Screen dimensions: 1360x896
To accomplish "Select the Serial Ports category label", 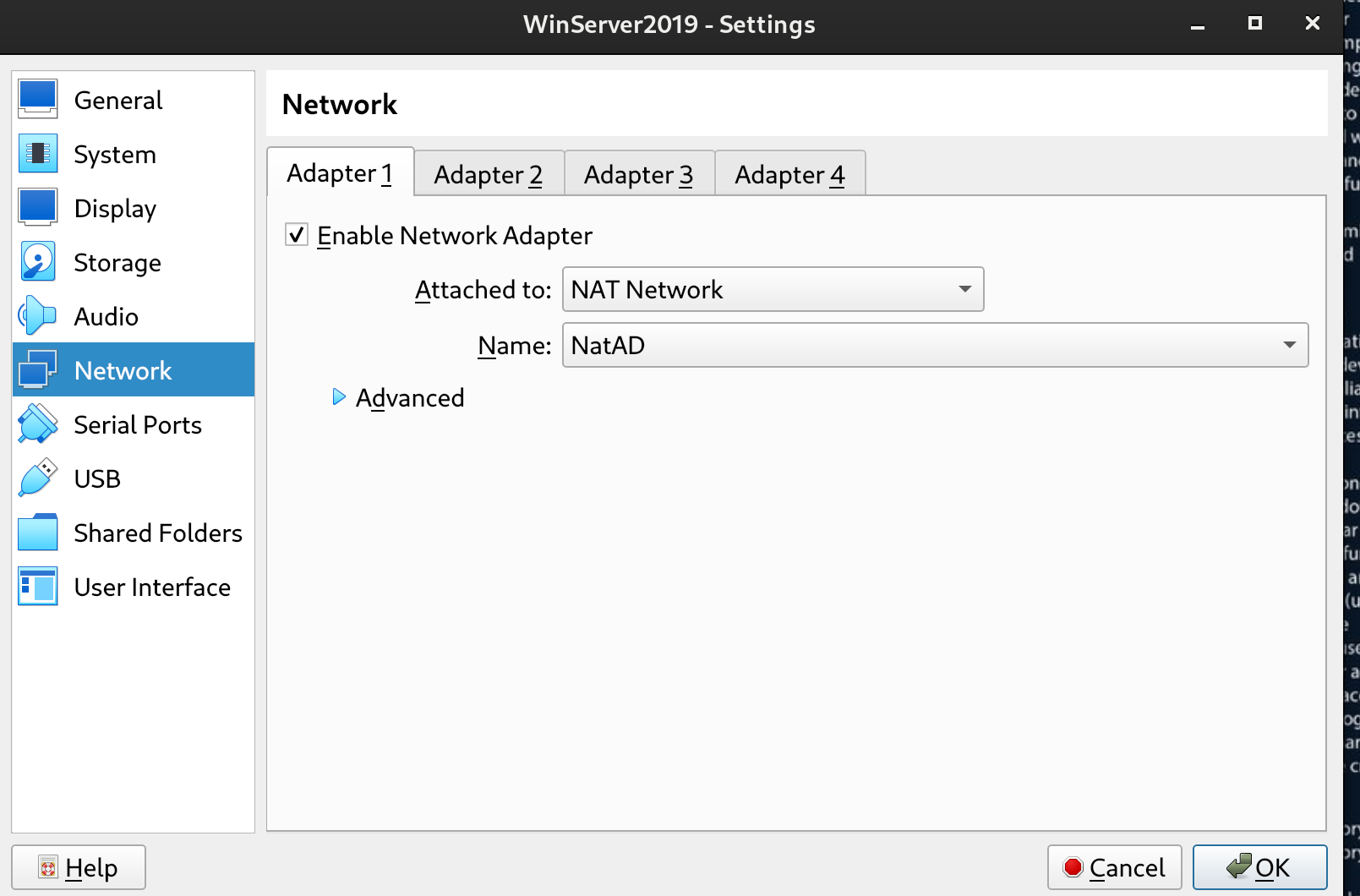I will pos(138,425).
